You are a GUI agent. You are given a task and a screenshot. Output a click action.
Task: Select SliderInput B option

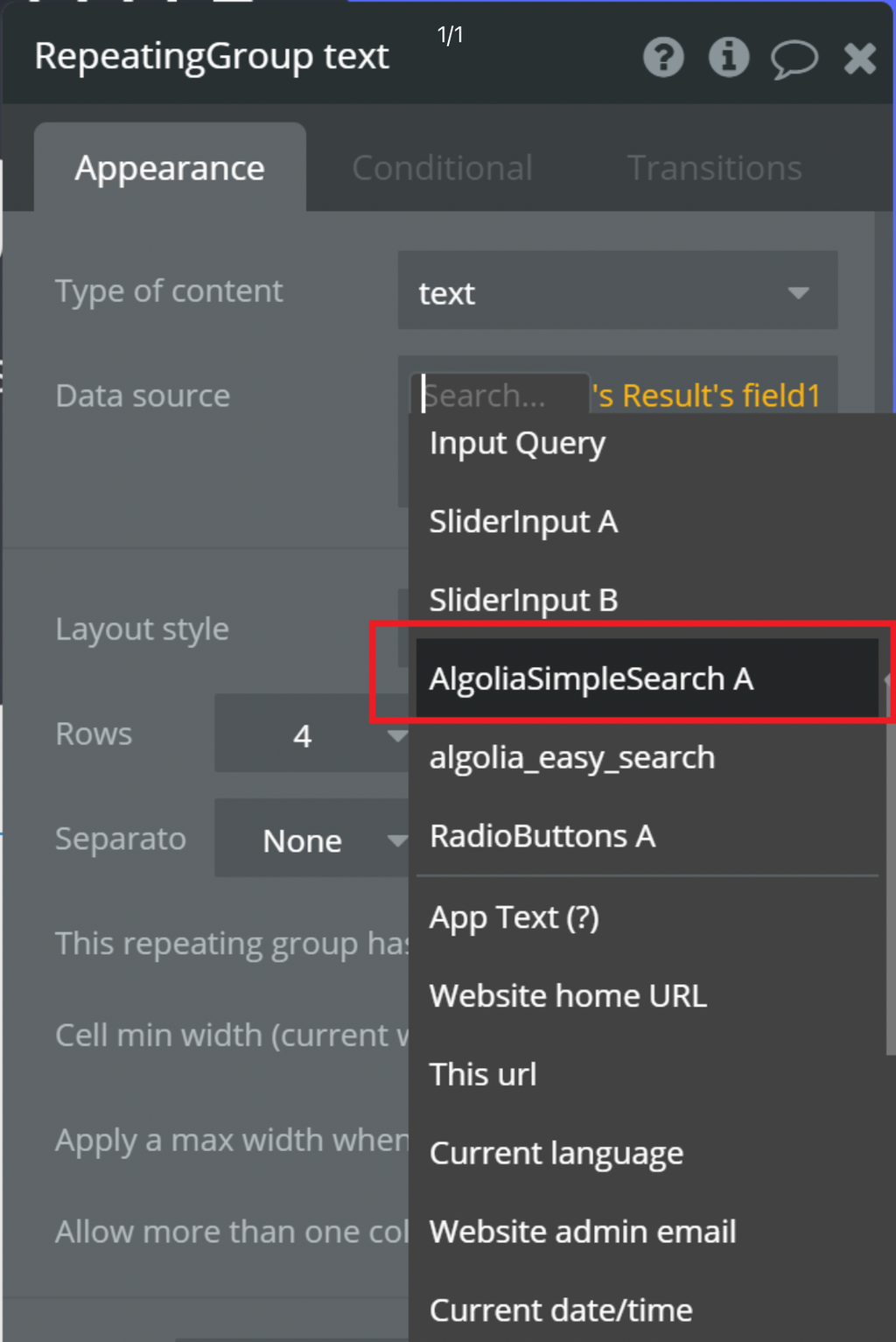point(523,601)
